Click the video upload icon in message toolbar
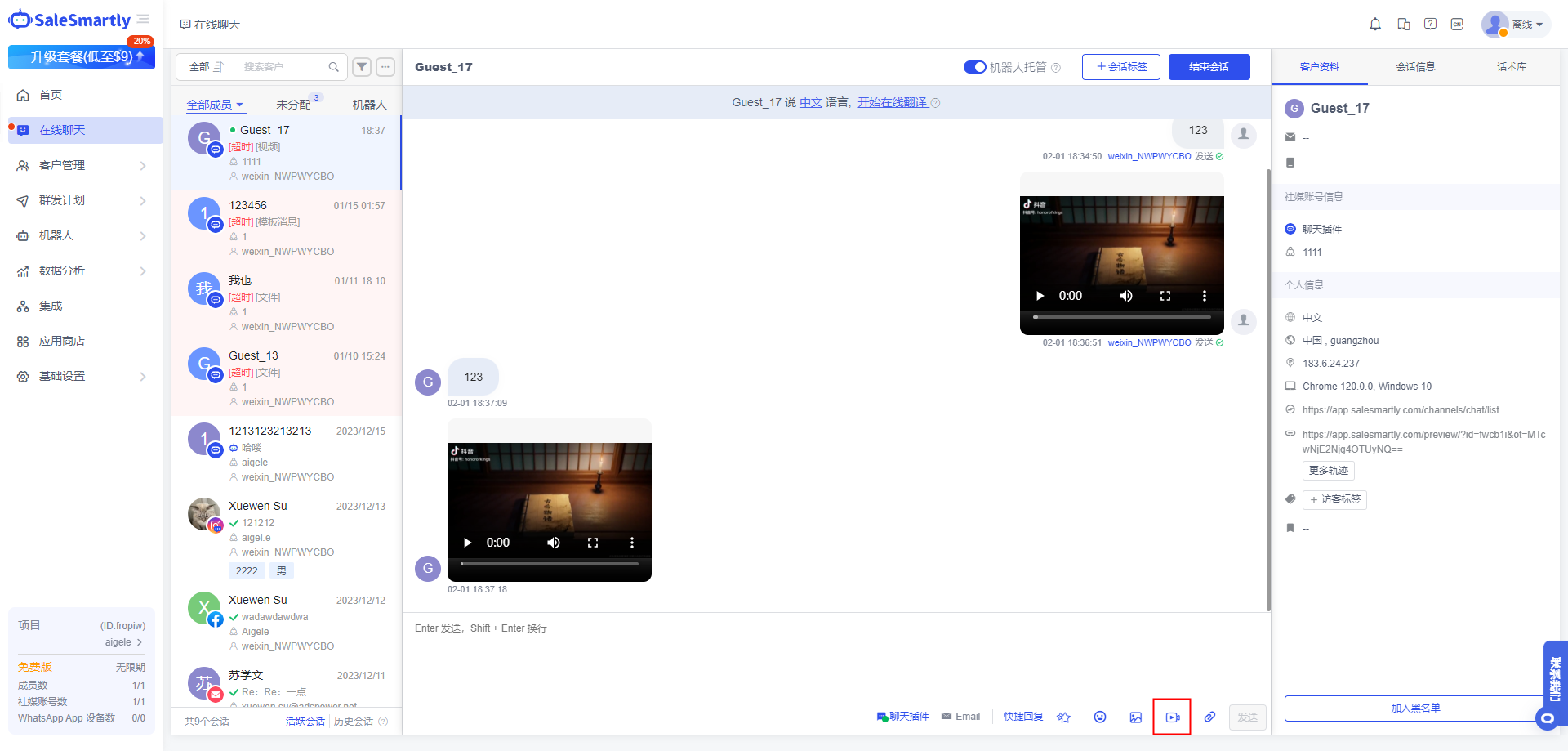This screenshot has height=751, width=1568. coord(1172,717)
